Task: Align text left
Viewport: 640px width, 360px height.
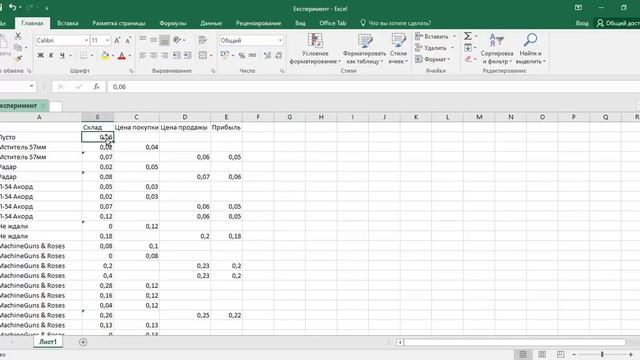Action: click(x=142, y=55)
